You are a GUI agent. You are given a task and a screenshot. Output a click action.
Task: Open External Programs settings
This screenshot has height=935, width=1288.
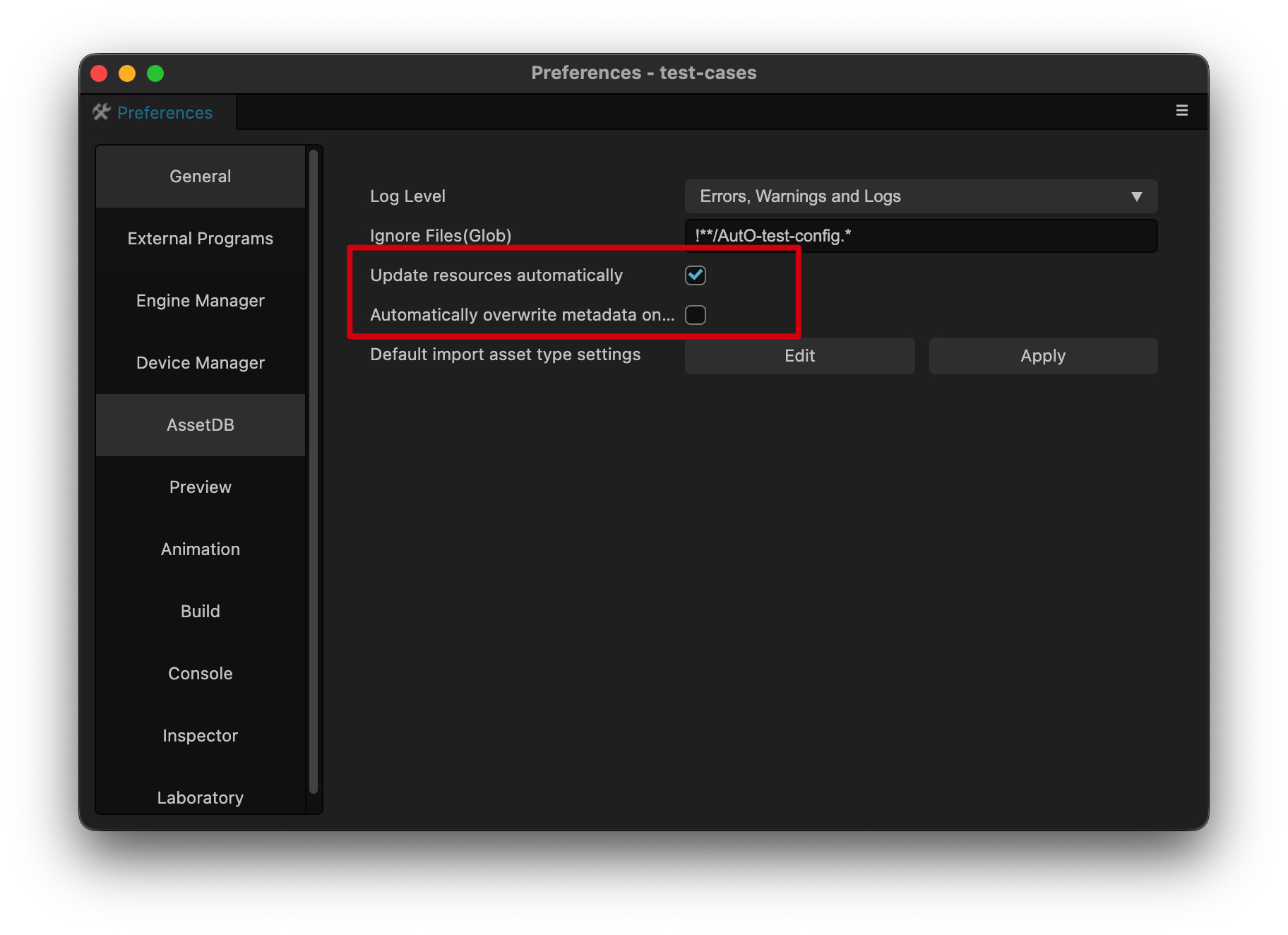coord(201,239)
